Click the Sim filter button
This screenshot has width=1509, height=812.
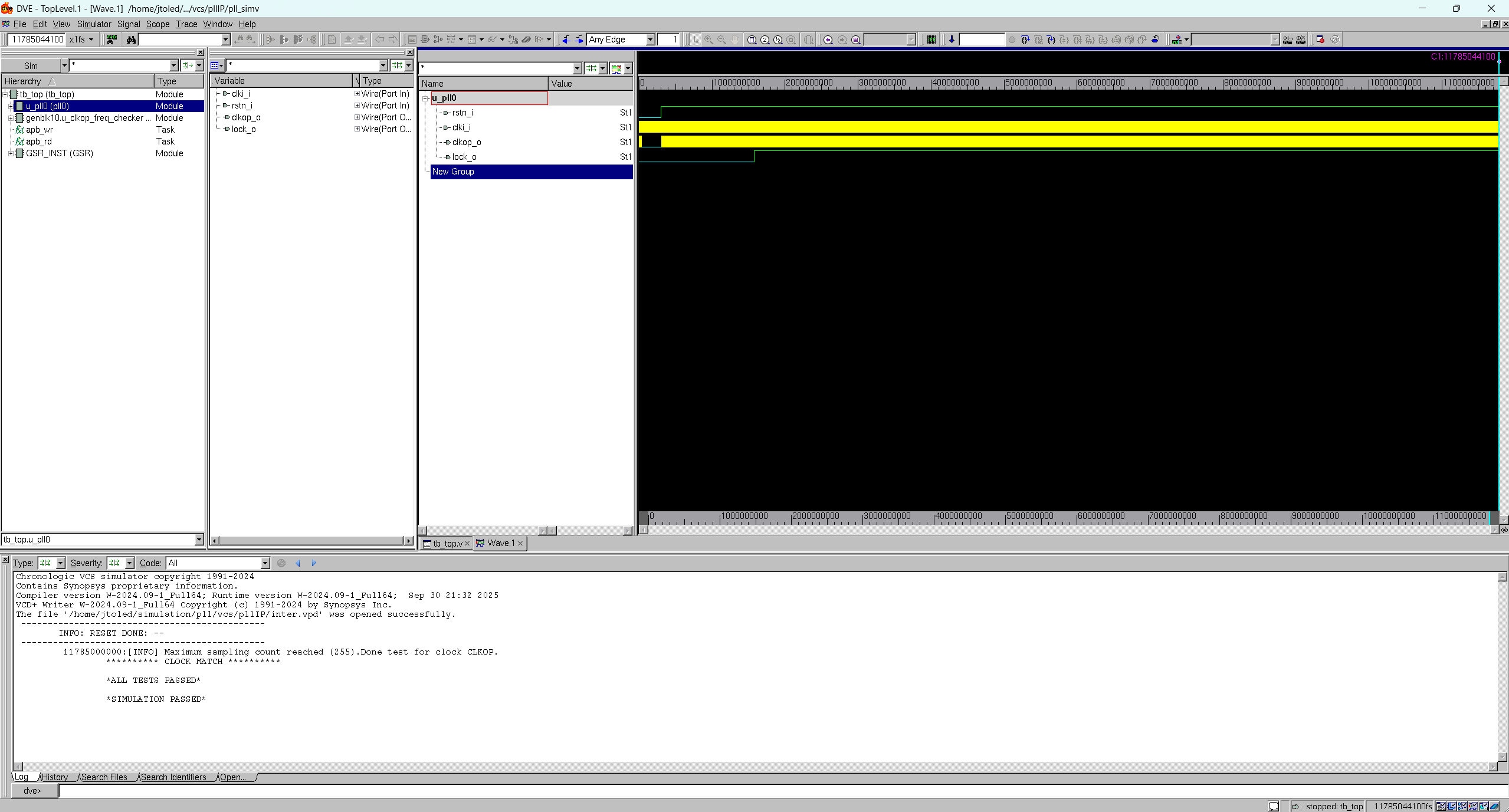(x=31, y=65)
